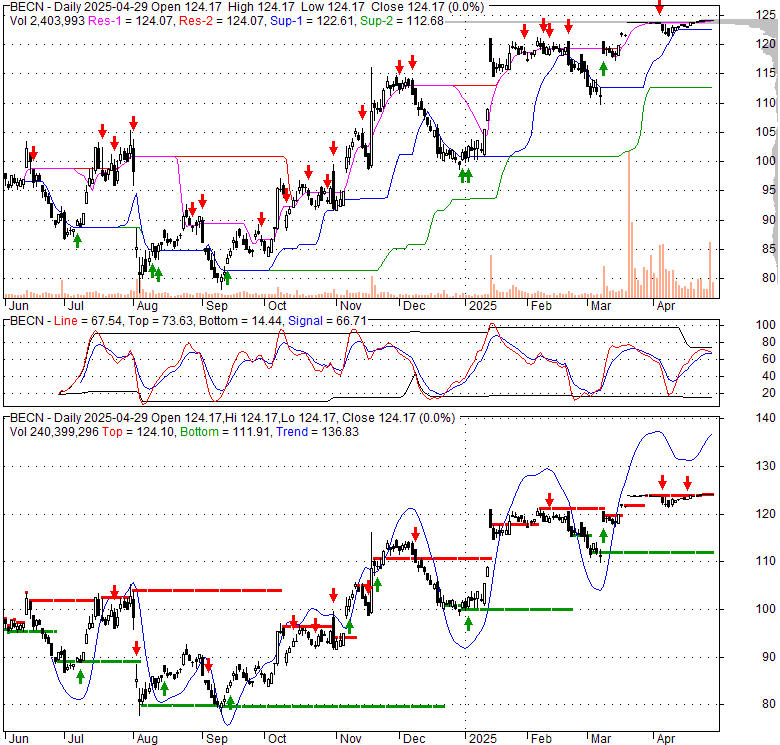Click '2025' on the top chart time axis

483,305
